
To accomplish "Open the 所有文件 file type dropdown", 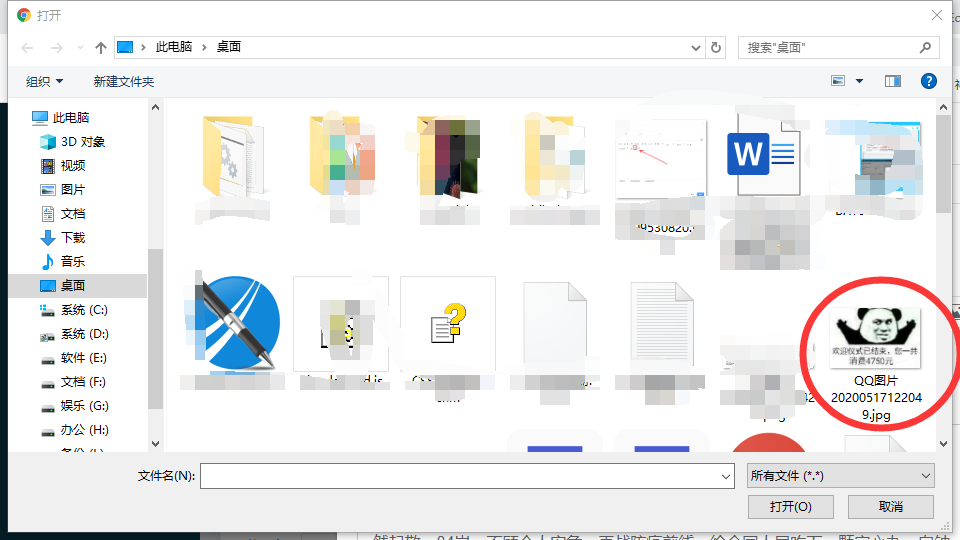I will [841, 476].
